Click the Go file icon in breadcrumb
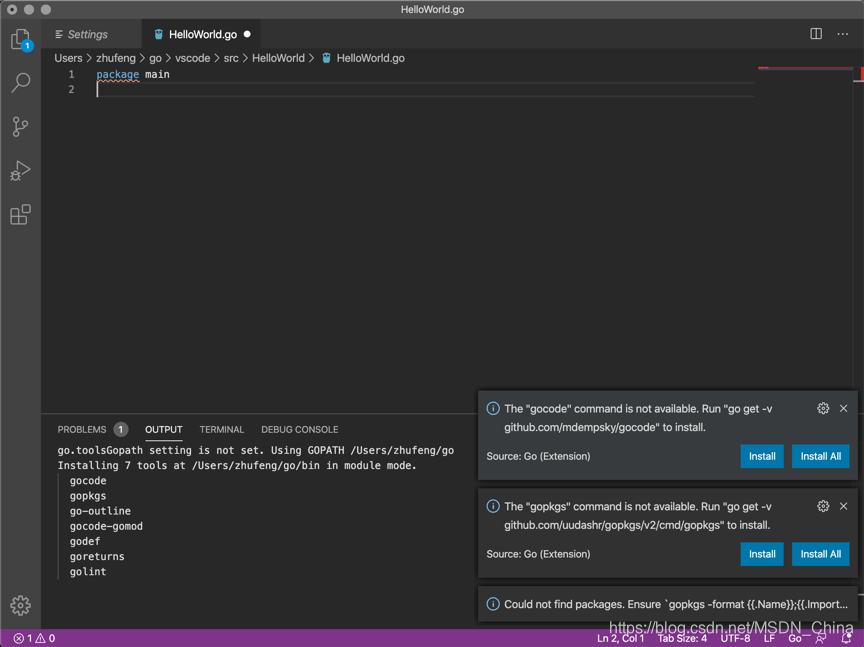Screen dimensions: 864x647 tap(326, 58)
